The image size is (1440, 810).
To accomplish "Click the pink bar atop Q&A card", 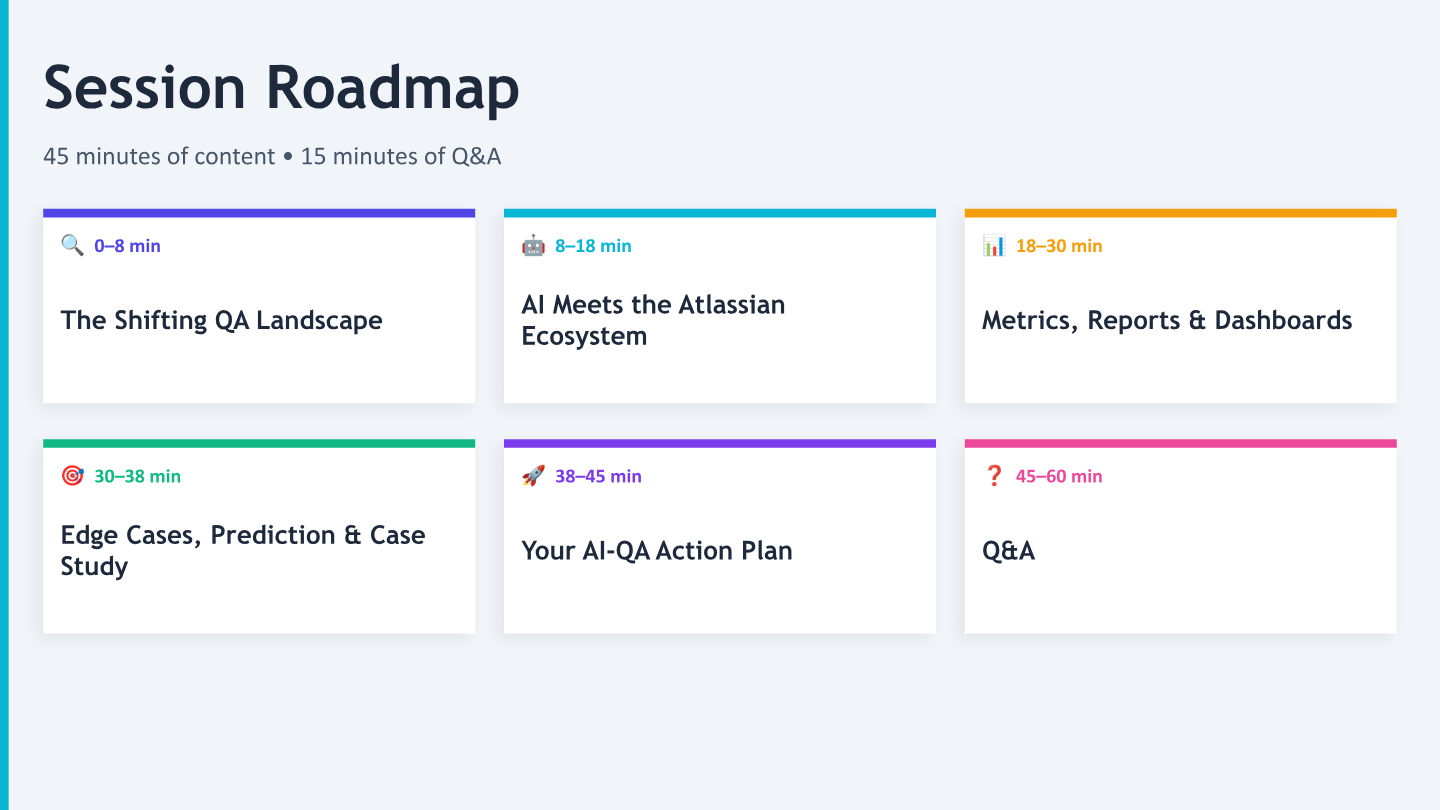I will pos(1181,443).
